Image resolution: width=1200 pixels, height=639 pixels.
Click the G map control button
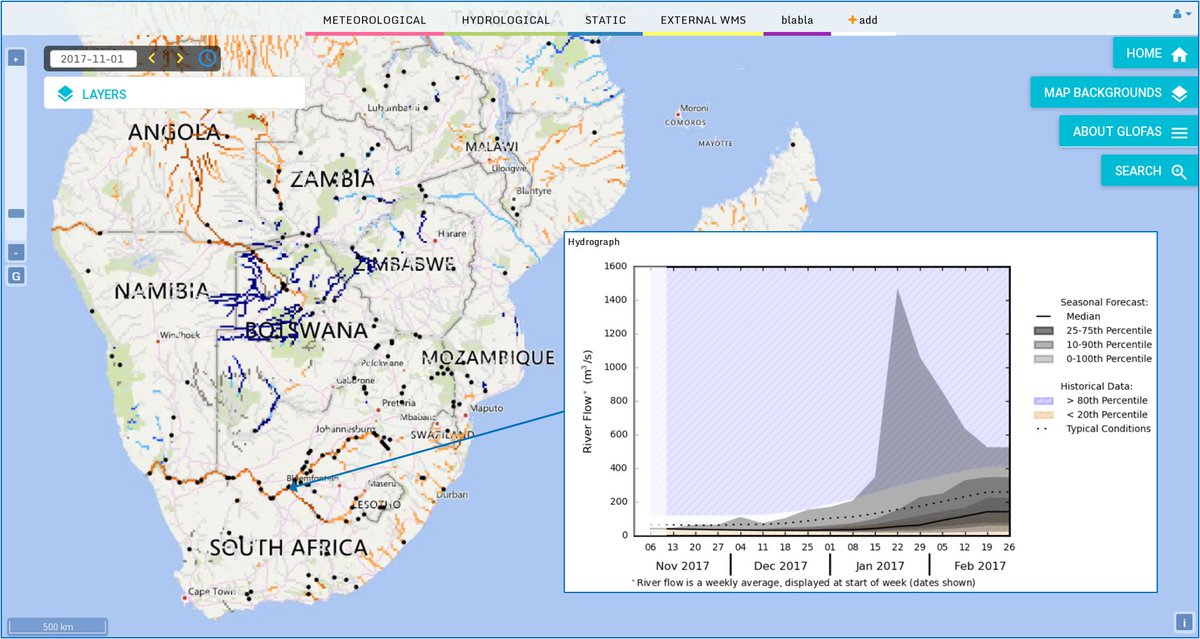pyautogui.click(x=16, y=275)
